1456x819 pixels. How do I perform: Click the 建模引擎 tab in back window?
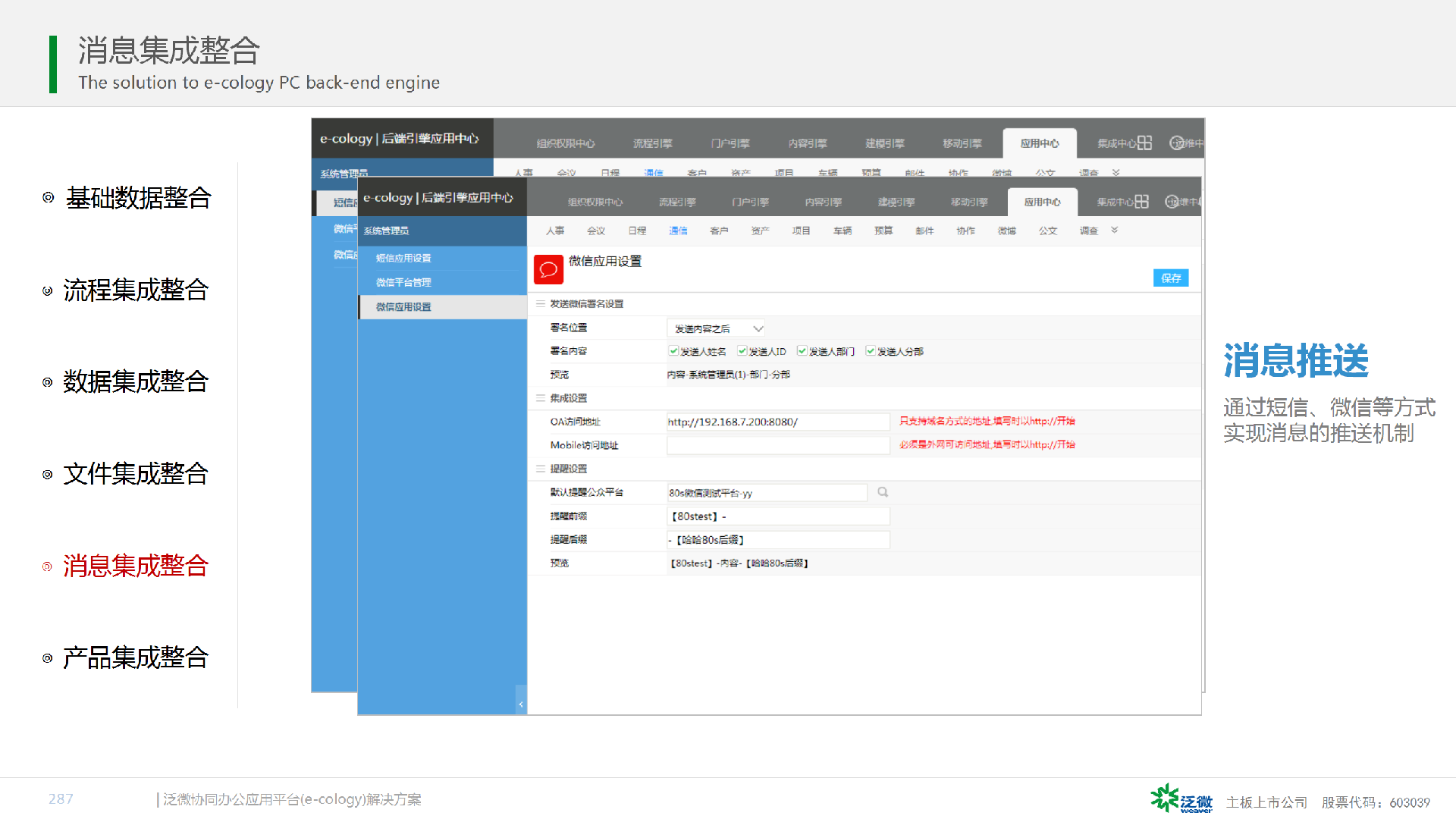pyautogui.click(x=885, y=143)
